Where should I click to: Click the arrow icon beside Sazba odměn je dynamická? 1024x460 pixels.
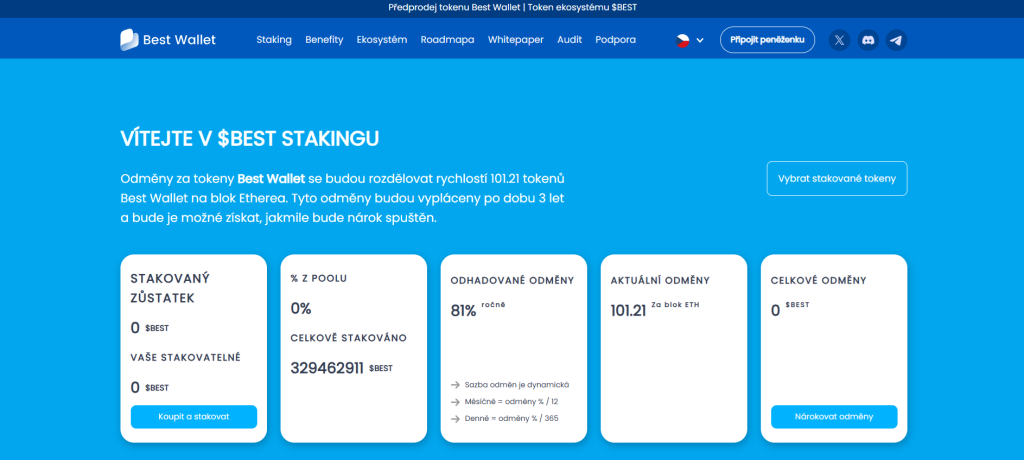455,385
